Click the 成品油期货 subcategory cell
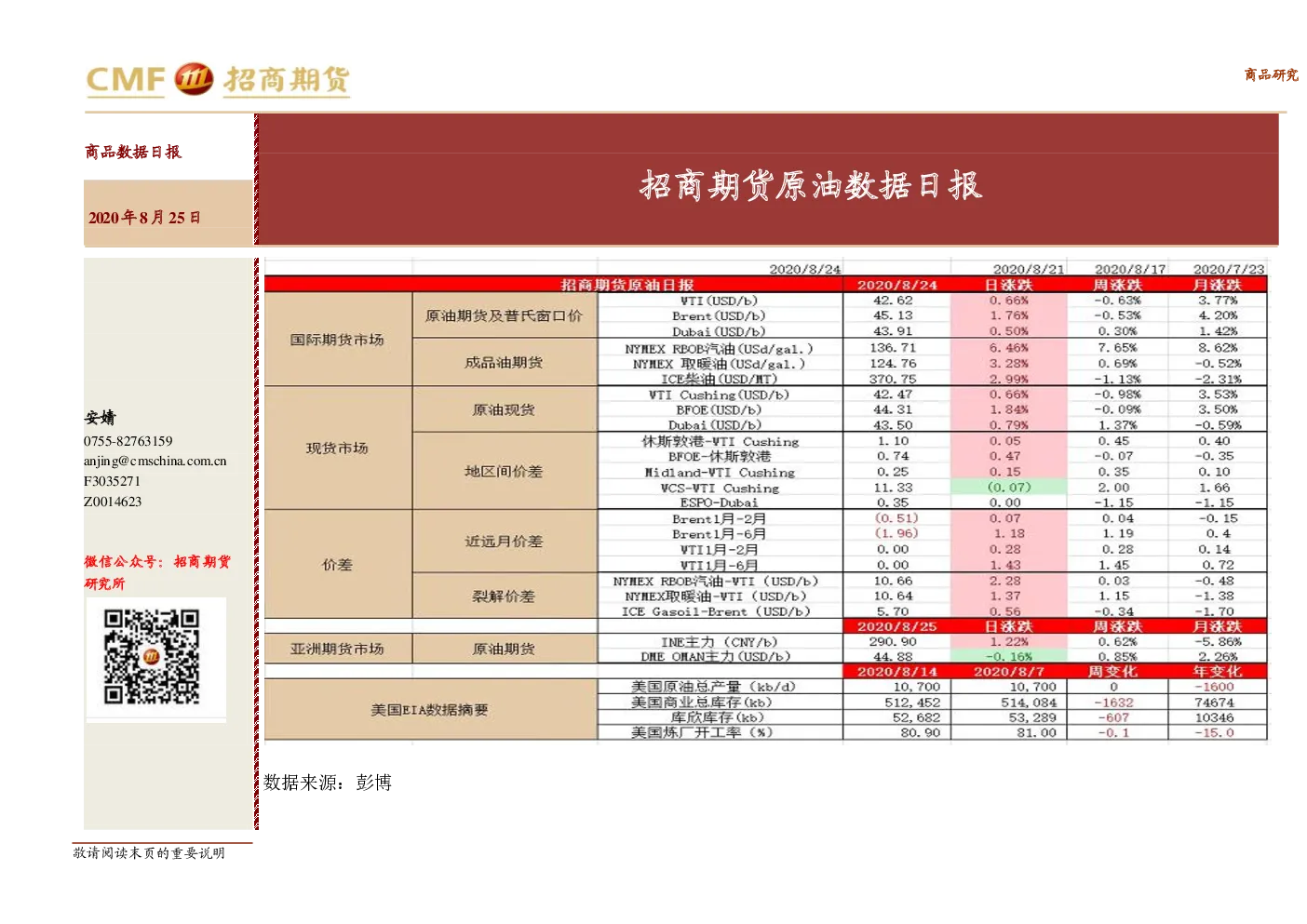 [505, 363]
